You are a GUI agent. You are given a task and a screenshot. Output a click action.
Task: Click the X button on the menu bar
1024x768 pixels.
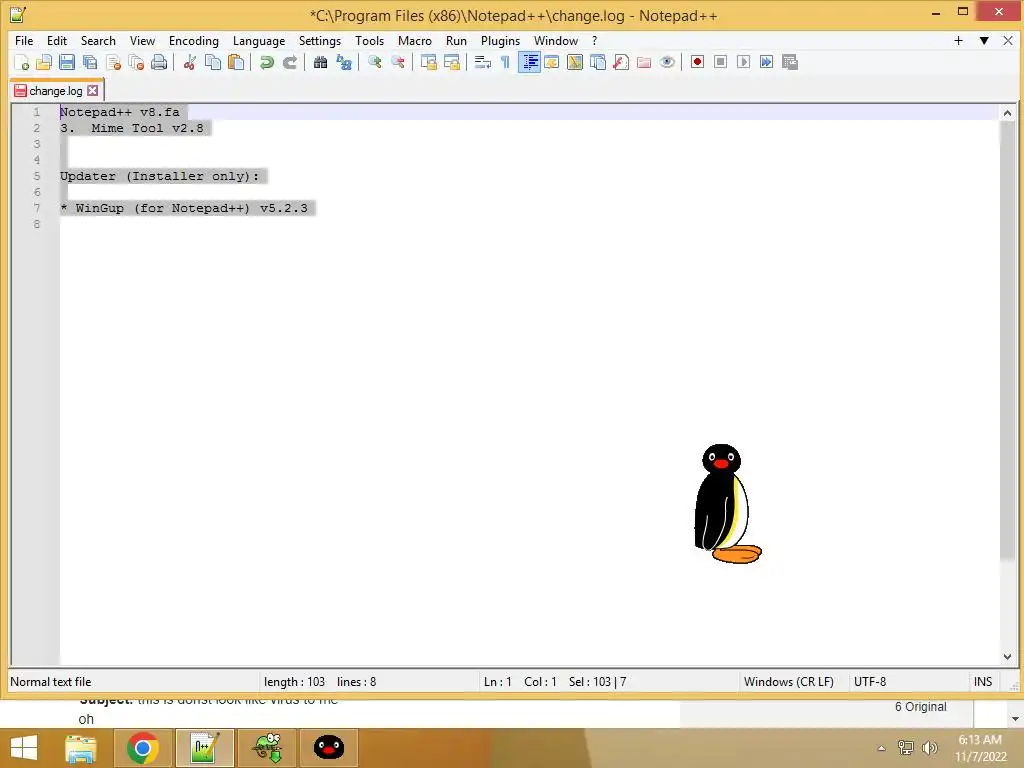[1008, 40]
